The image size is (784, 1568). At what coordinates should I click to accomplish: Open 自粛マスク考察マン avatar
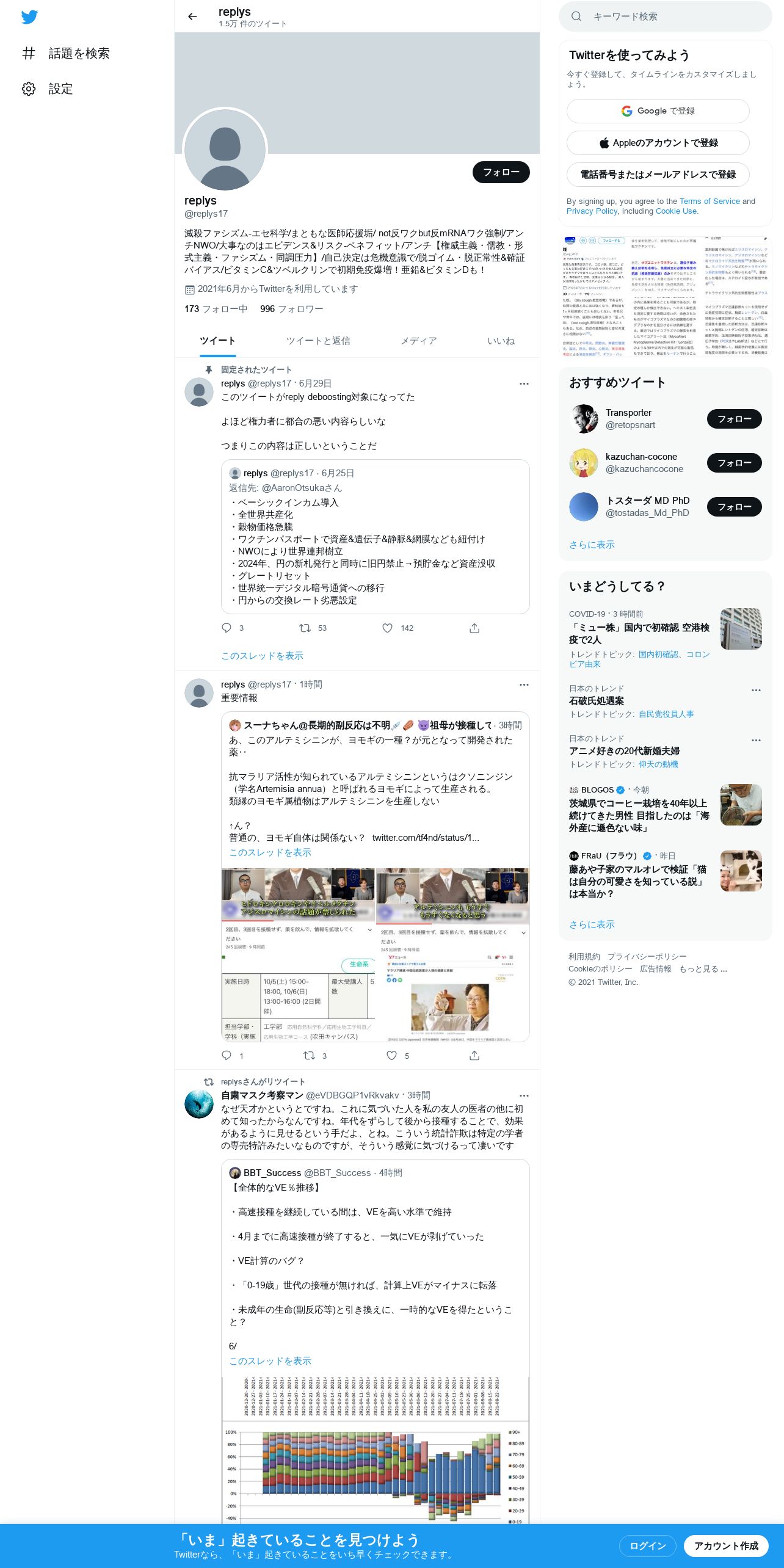coord(199,1104)
